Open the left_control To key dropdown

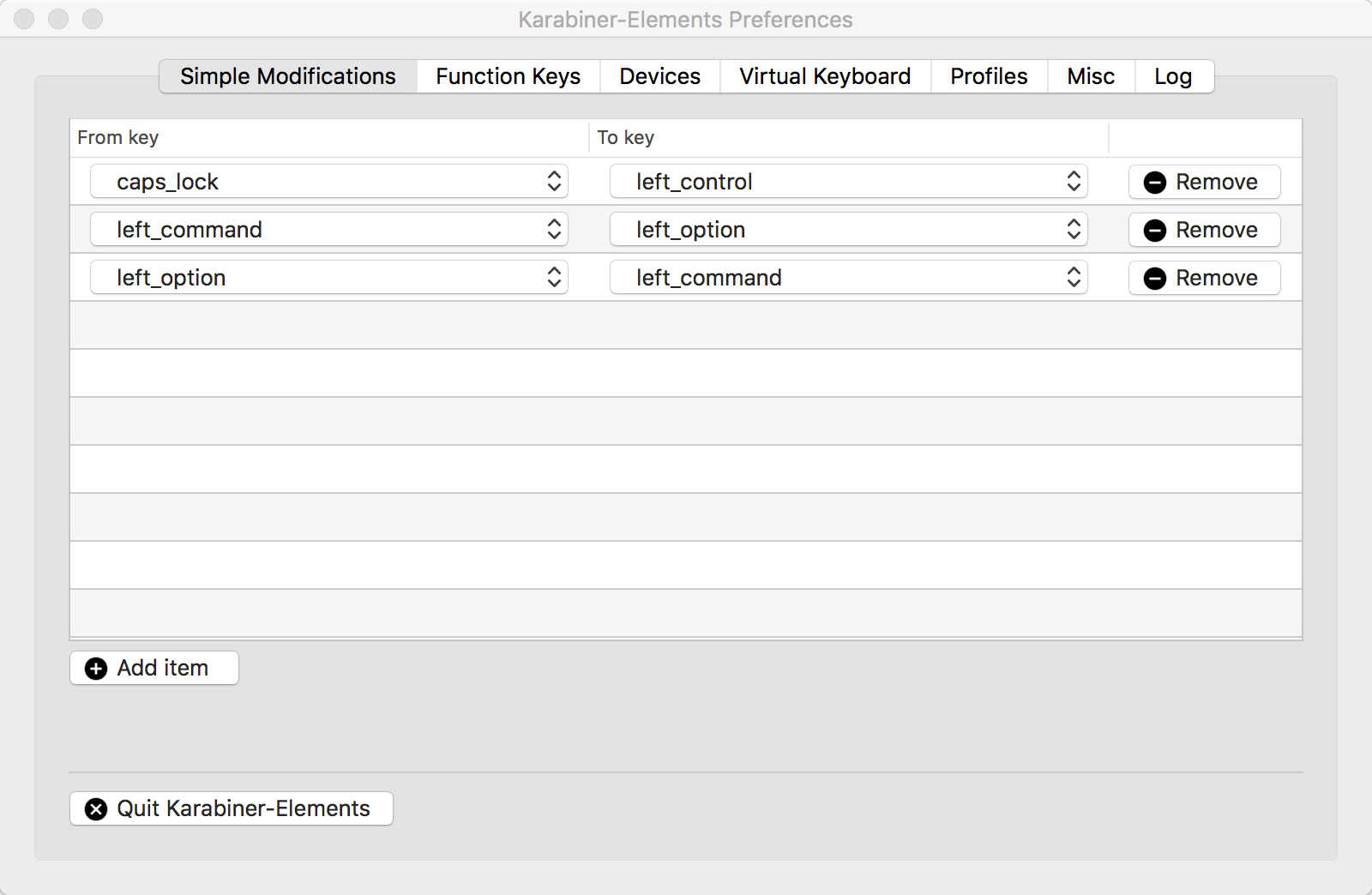point(849,182)
